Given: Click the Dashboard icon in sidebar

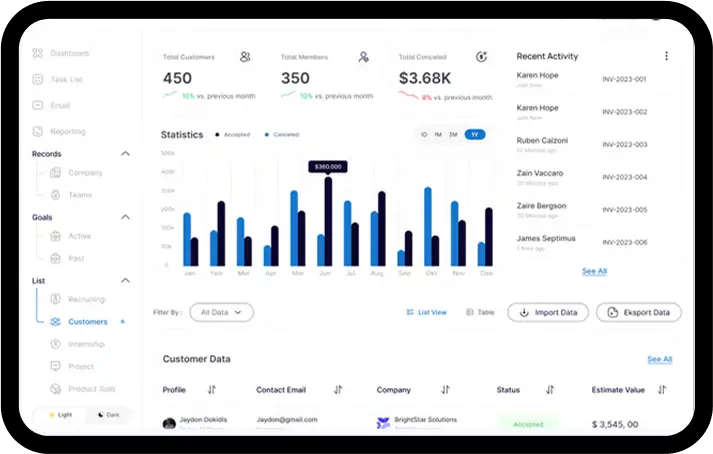Looking at the screenshot, I should [x=38, y=53].
